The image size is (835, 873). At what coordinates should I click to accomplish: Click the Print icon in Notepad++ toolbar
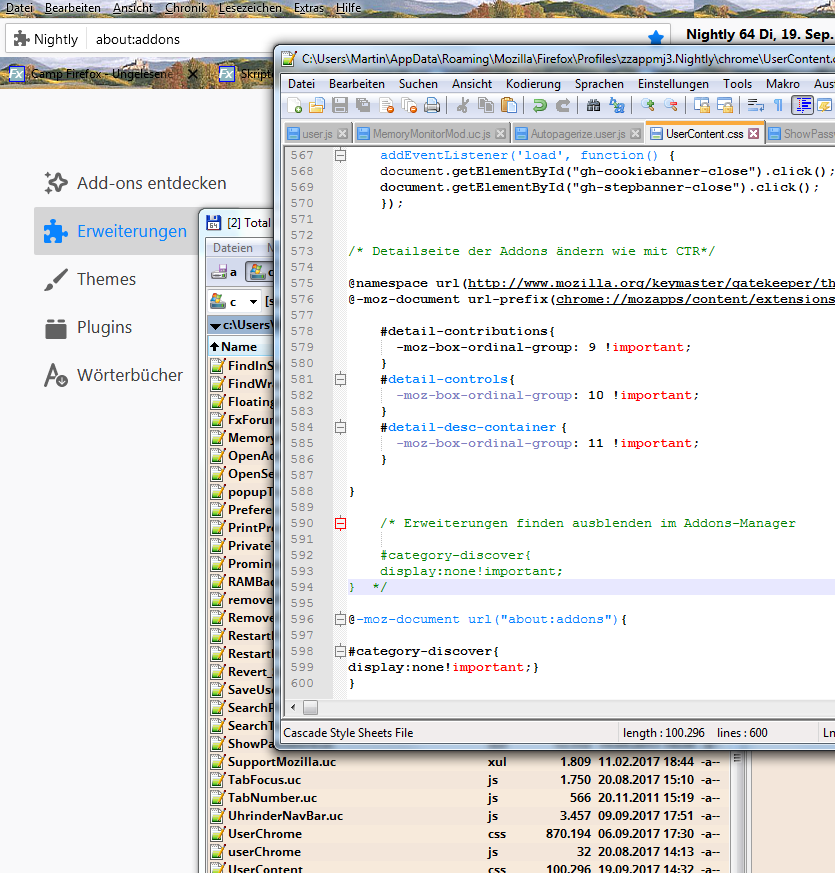[x=432, y=106]
